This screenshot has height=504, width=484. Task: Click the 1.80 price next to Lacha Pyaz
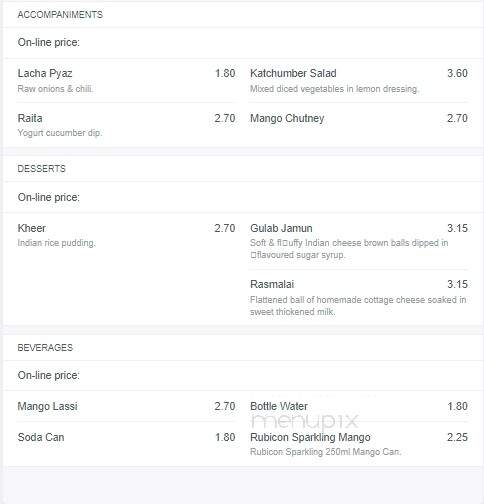(225, 73)
